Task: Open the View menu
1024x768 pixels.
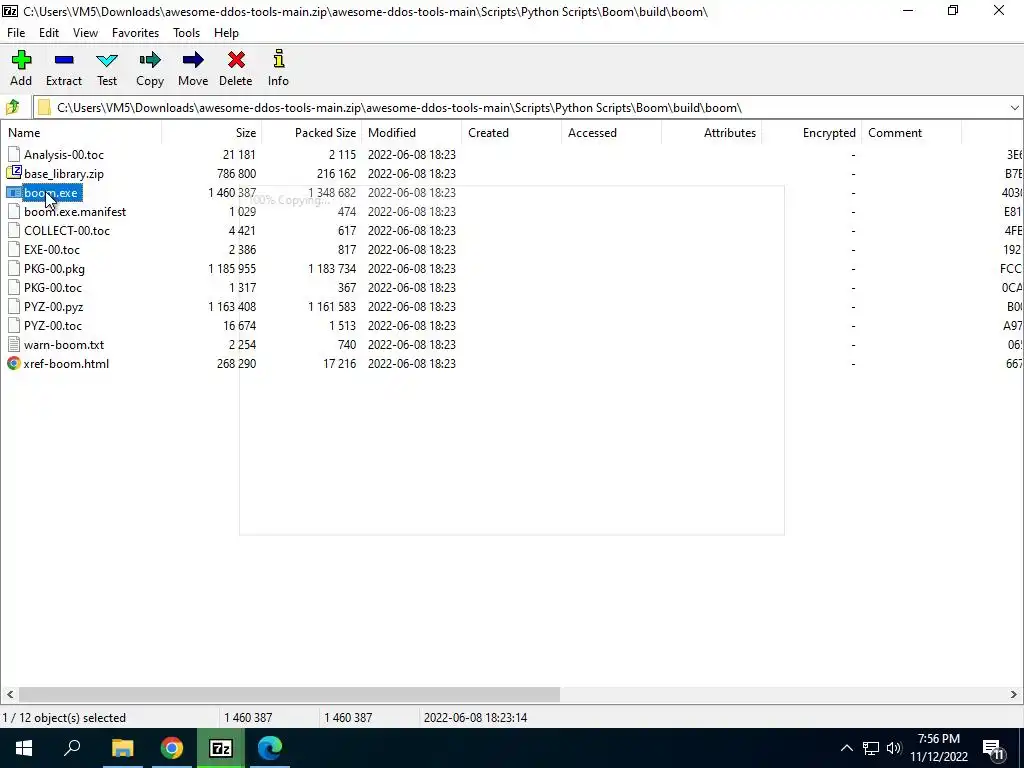Action: coord(86,33)
